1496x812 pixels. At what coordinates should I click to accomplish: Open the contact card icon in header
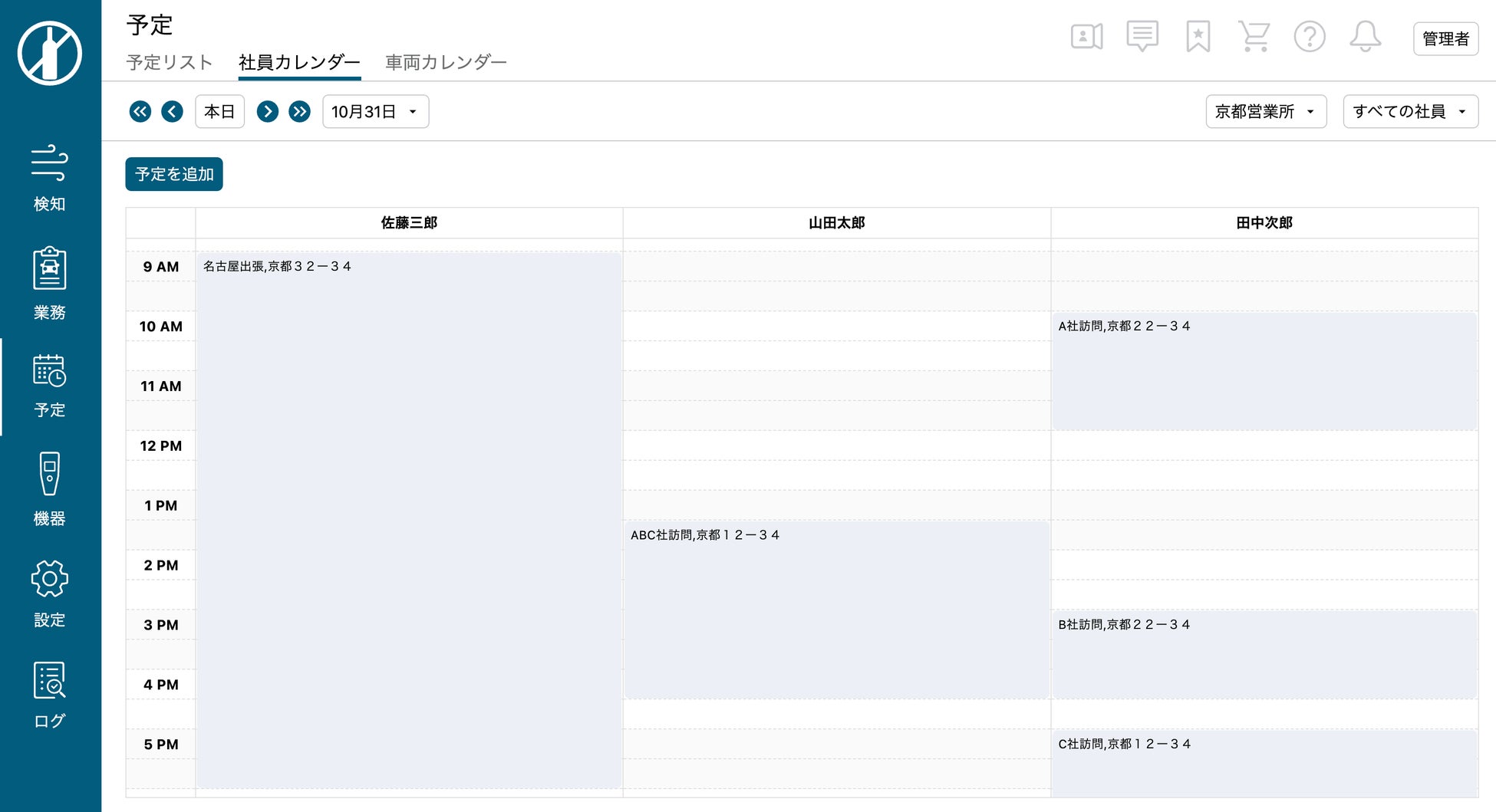(1086, 37)
